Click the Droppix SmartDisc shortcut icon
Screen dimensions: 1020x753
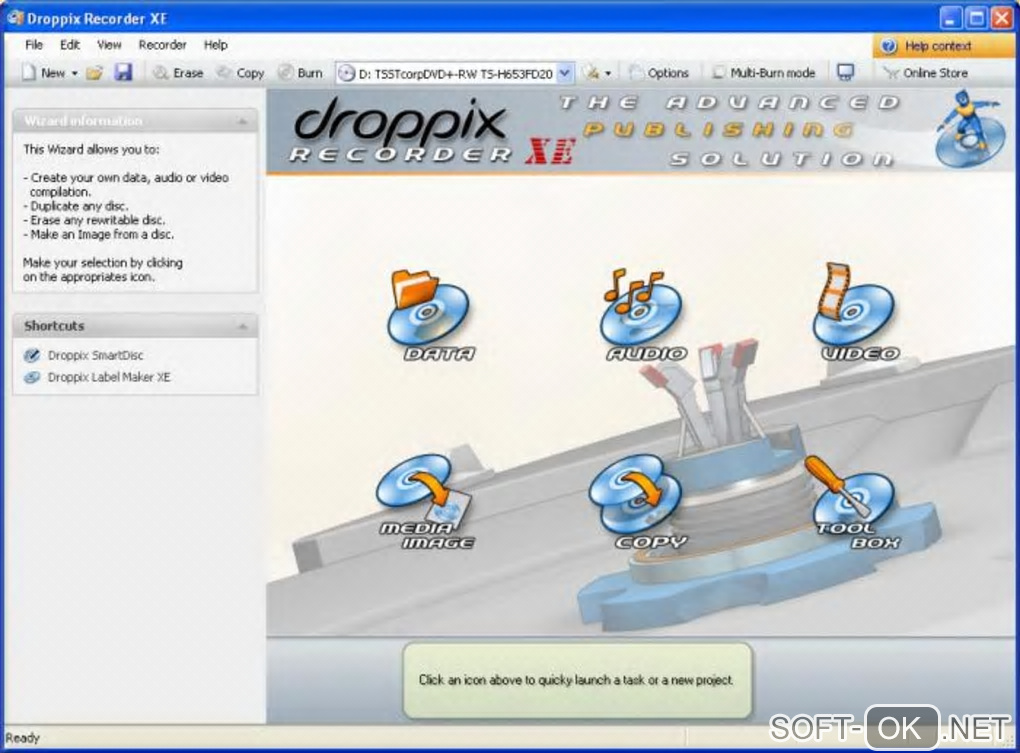point(31,355)
